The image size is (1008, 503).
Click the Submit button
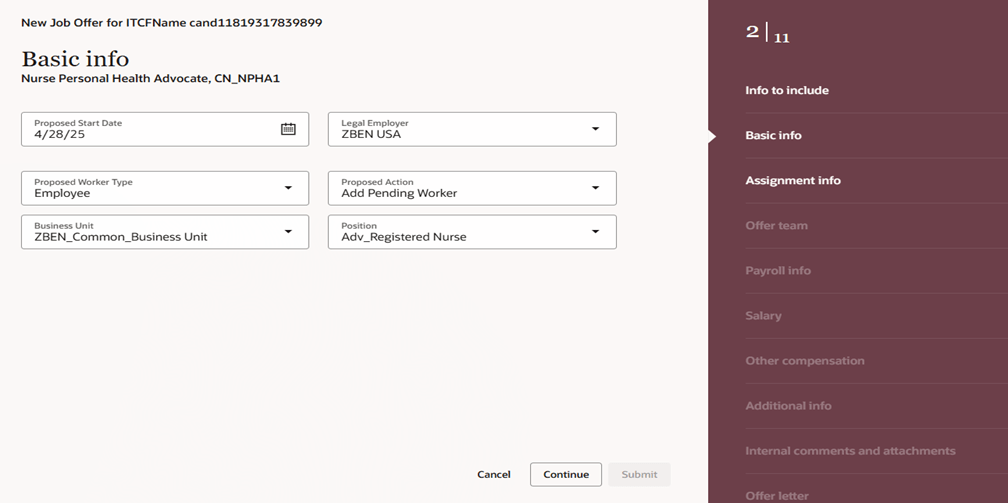pyautogui.click(x=639, y=475)
